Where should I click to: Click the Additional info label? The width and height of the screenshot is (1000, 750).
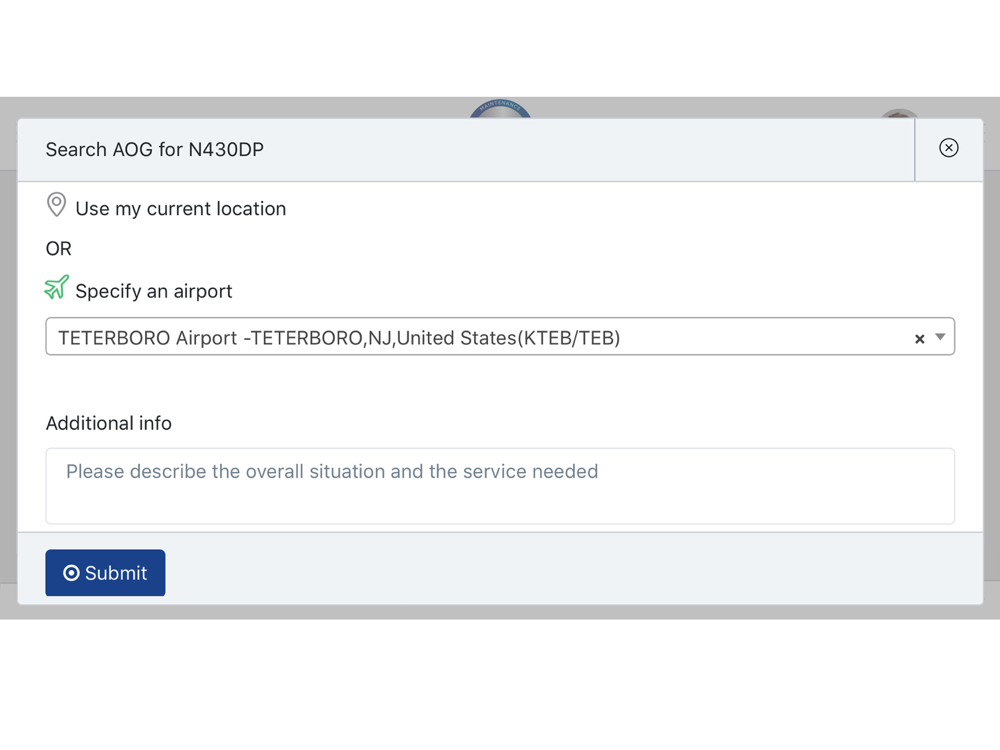(108, 423)
